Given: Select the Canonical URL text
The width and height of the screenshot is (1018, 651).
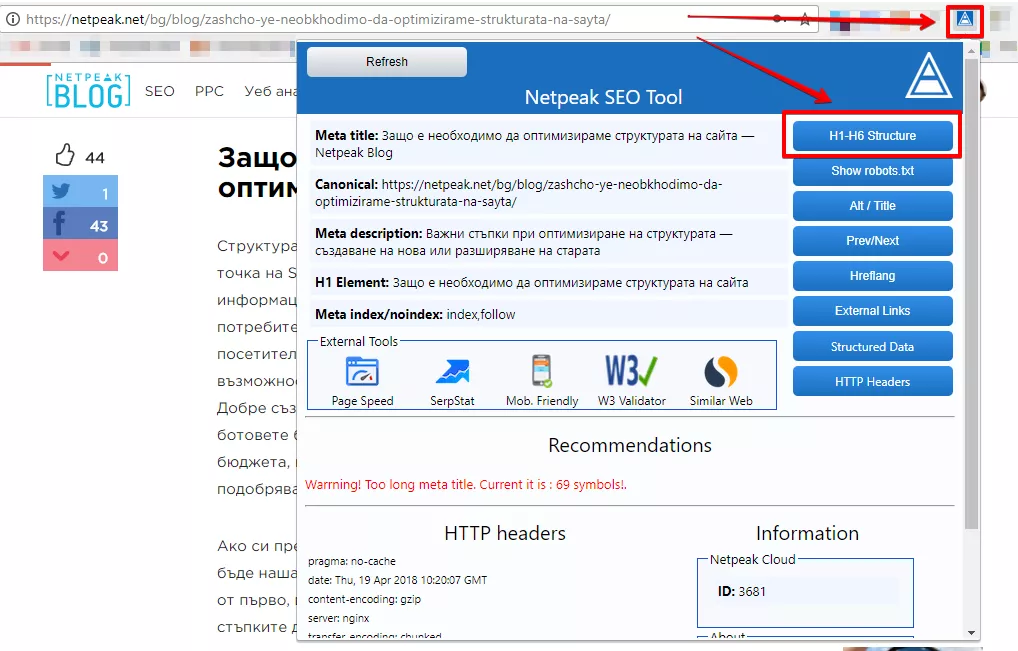Looking at the screenshot, I should pos(518,193).
